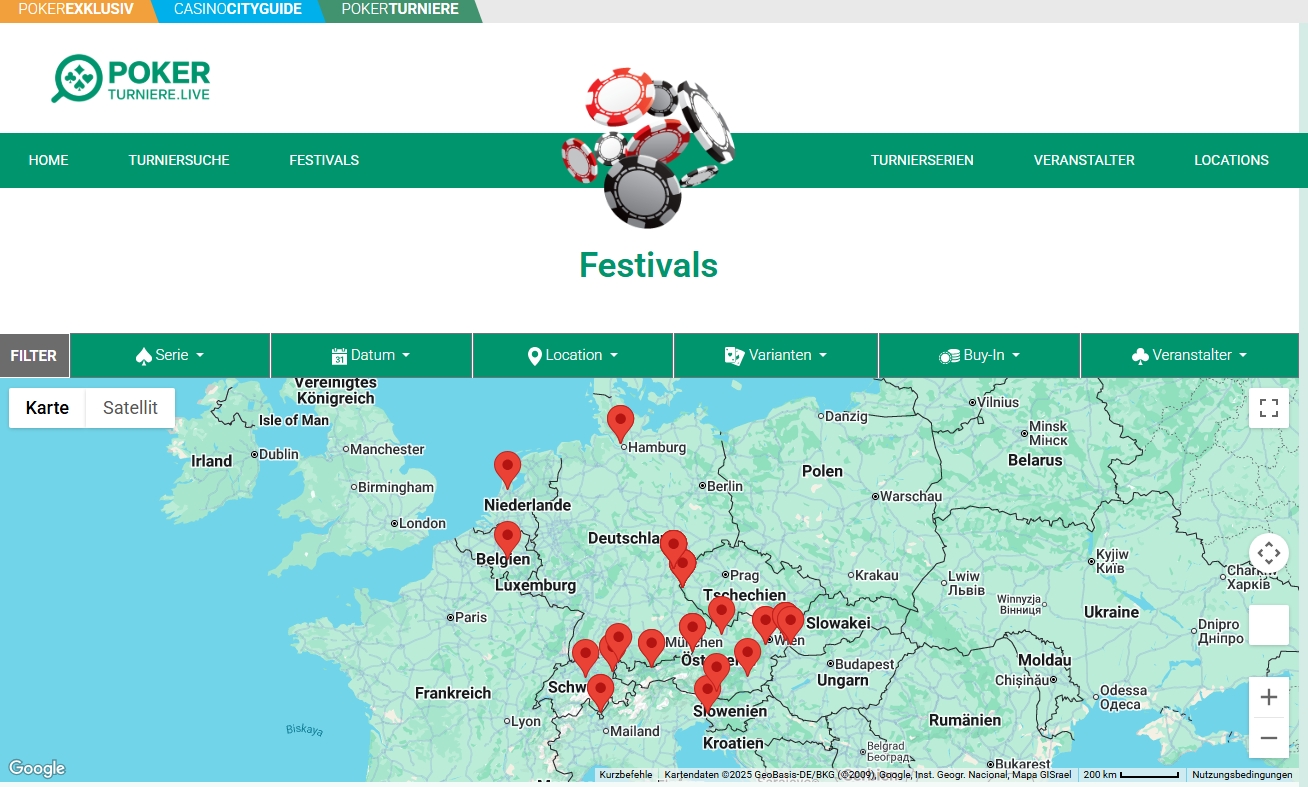This screenshot has width=1308, height=787.
Task: Select the map pin north of Niederlande
Action: click(507, 467)
